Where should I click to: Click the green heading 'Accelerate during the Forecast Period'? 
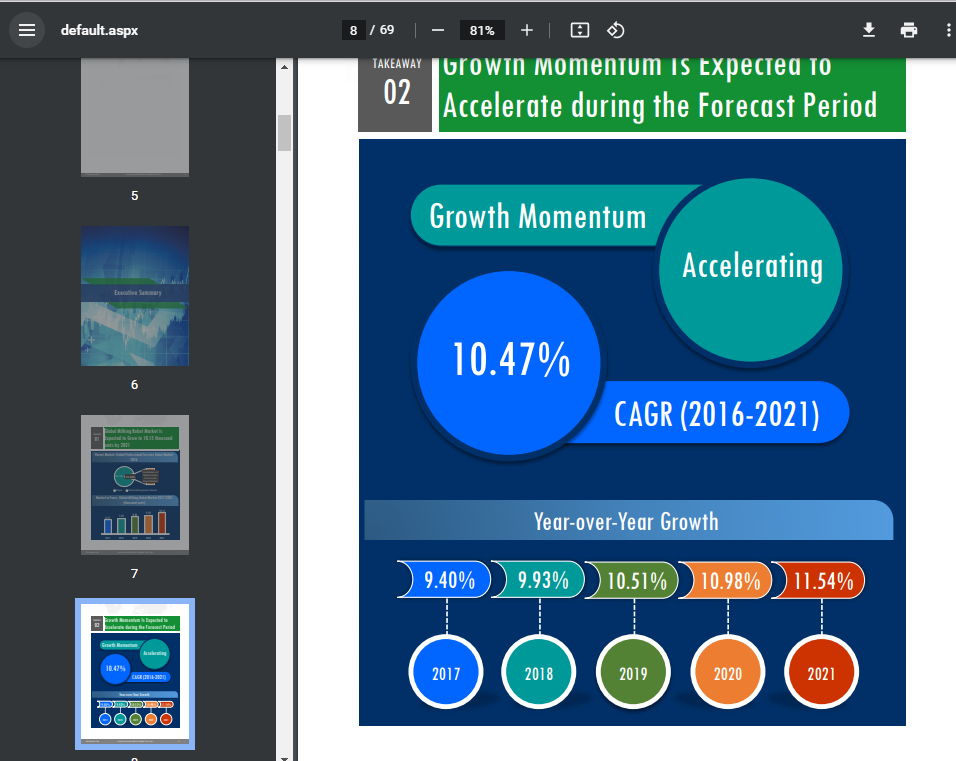pyautogui.click(x=660, y=106)
